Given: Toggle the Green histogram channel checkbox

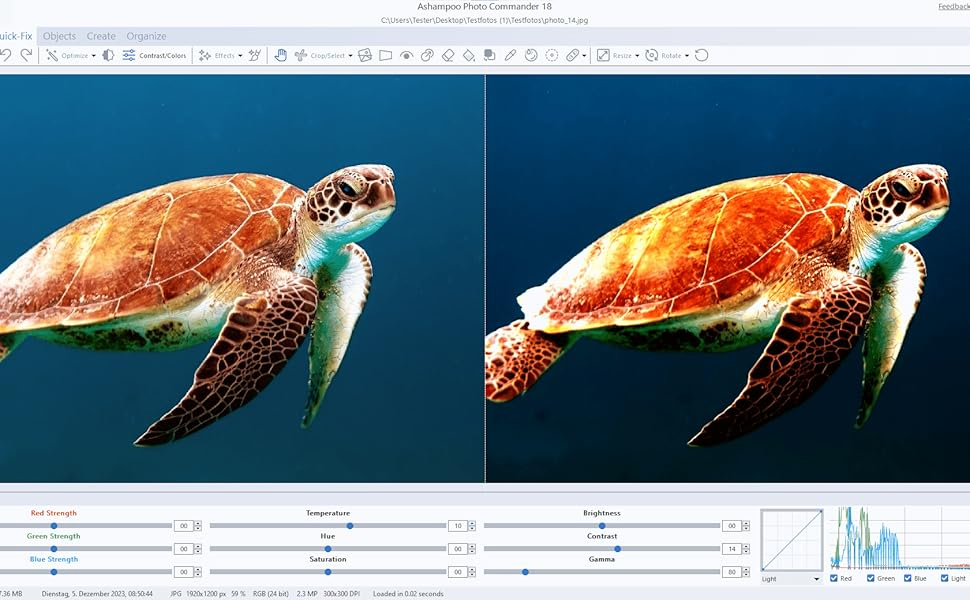Looking at the screenshot, I should pyautogui.click(x=871, y=578).
